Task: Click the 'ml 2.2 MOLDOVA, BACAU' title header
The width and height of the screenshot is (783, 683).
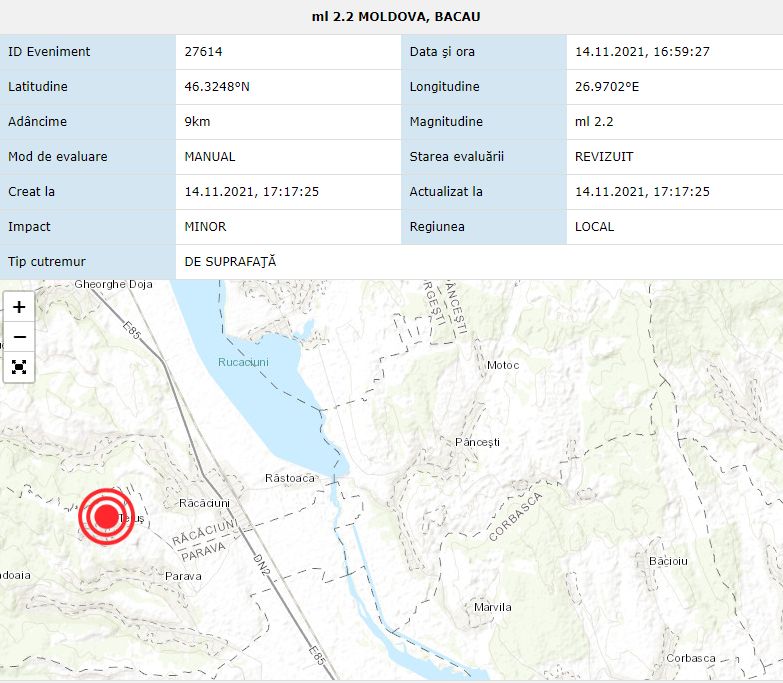Action: 391,17
